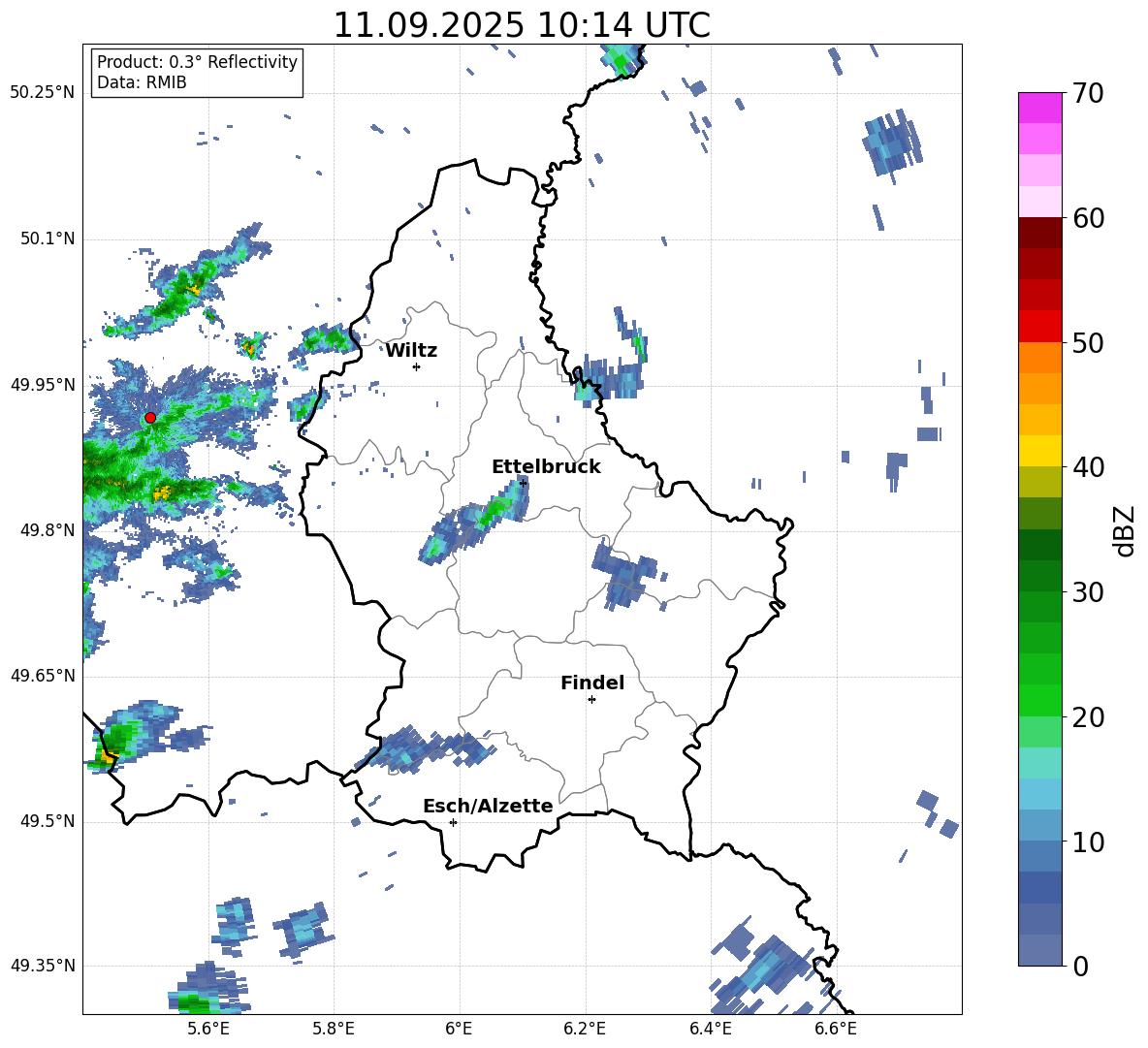The image size is (1148, 1048).
Task: Click the 6.2°E longitude label
Action: 585,1029
